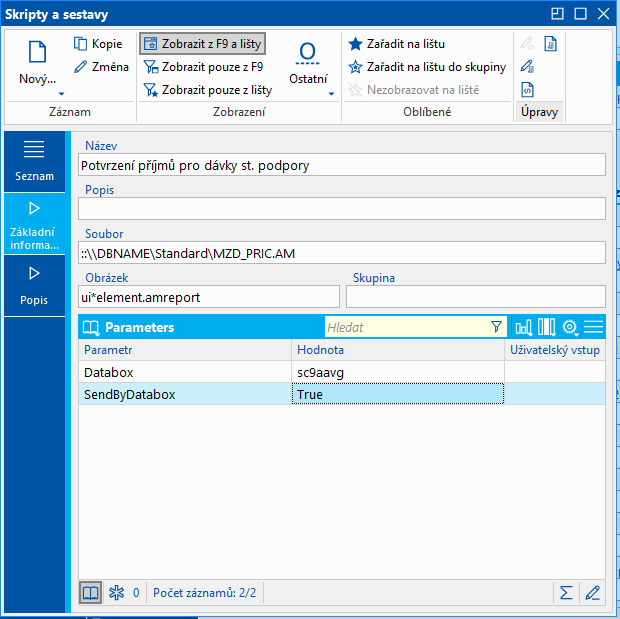Viewport: 620px width, 619px height.
Task: Sort by Parametr column header
Action: coord(185,350)
